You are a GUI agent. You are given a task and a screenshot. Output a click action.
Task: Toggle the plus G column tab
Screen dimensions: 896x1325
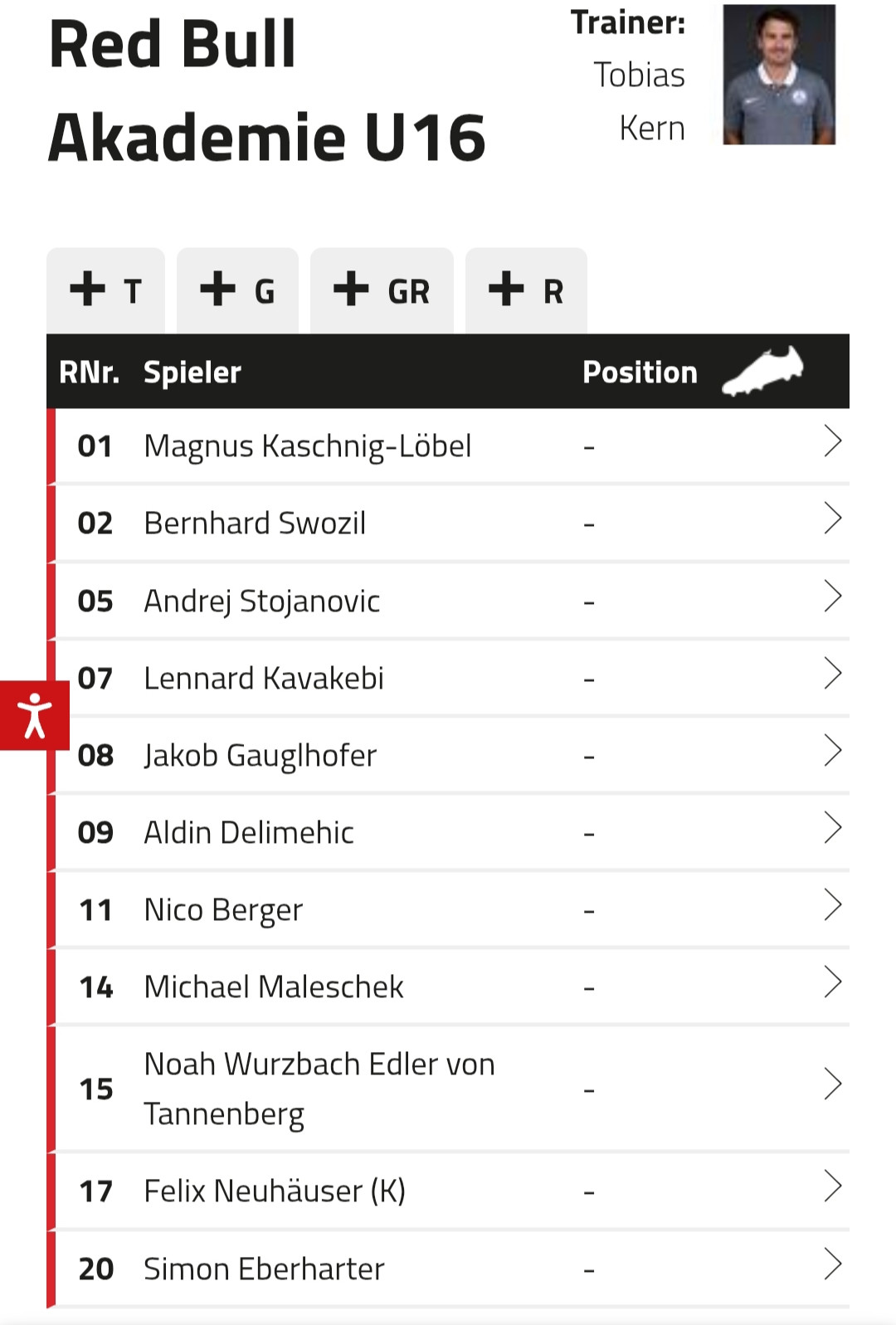(x=237, y=291)
